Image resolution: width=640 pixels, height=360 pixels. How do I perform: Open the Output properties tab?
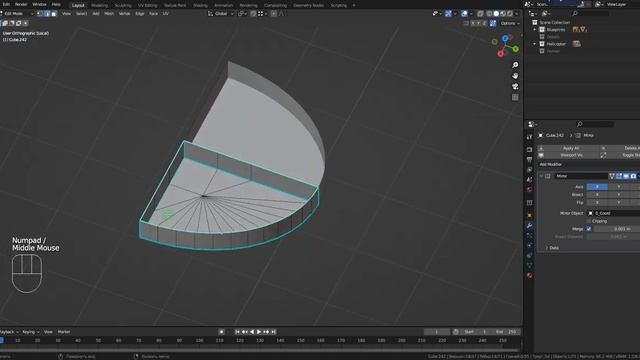pos(529,160)
